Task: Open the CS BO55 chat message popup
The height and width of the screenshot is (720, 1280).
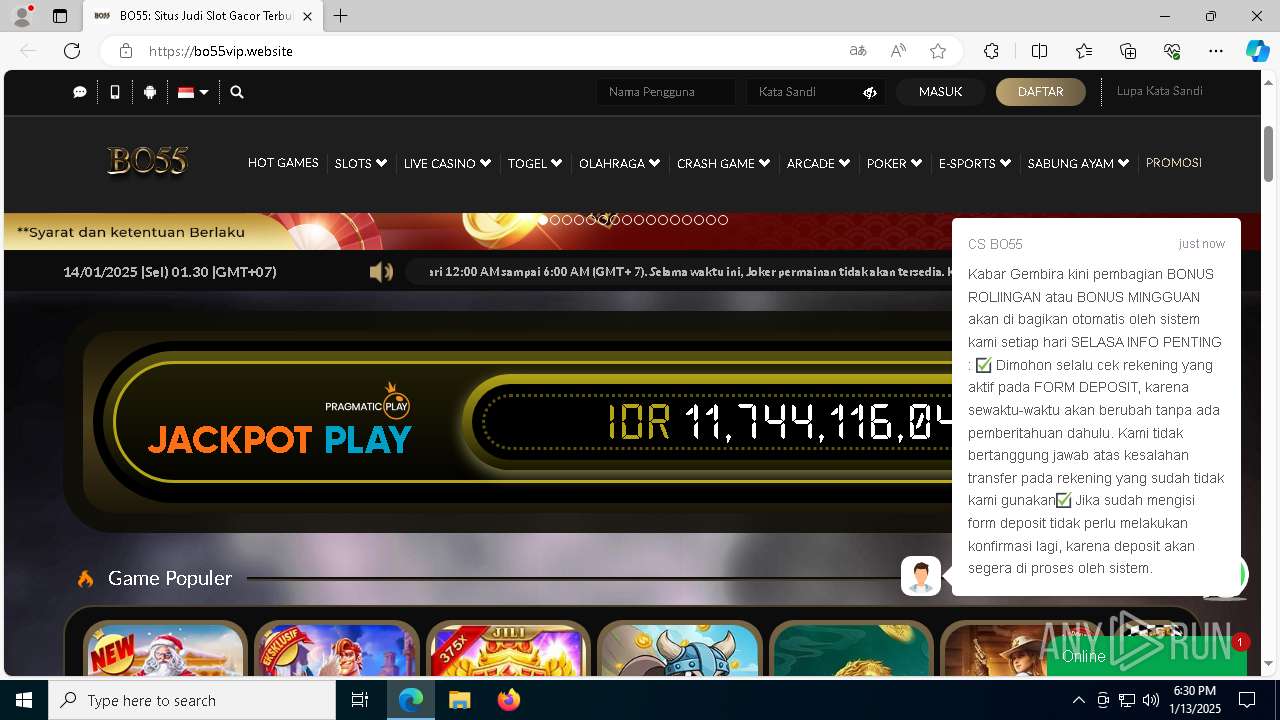Action: [x=1096, y=406]
